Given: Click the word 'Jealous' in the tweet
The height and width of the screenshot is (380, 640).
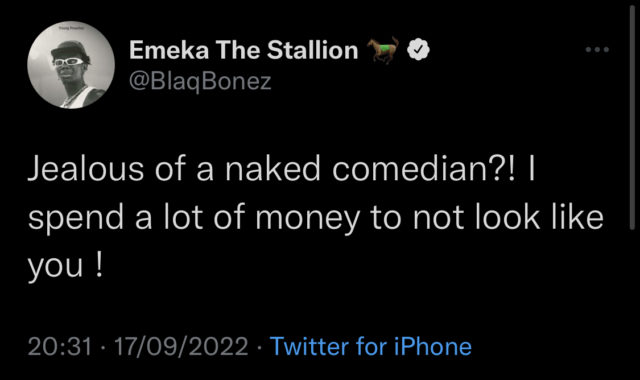Looking at the screenshot, I should [86, 169].
